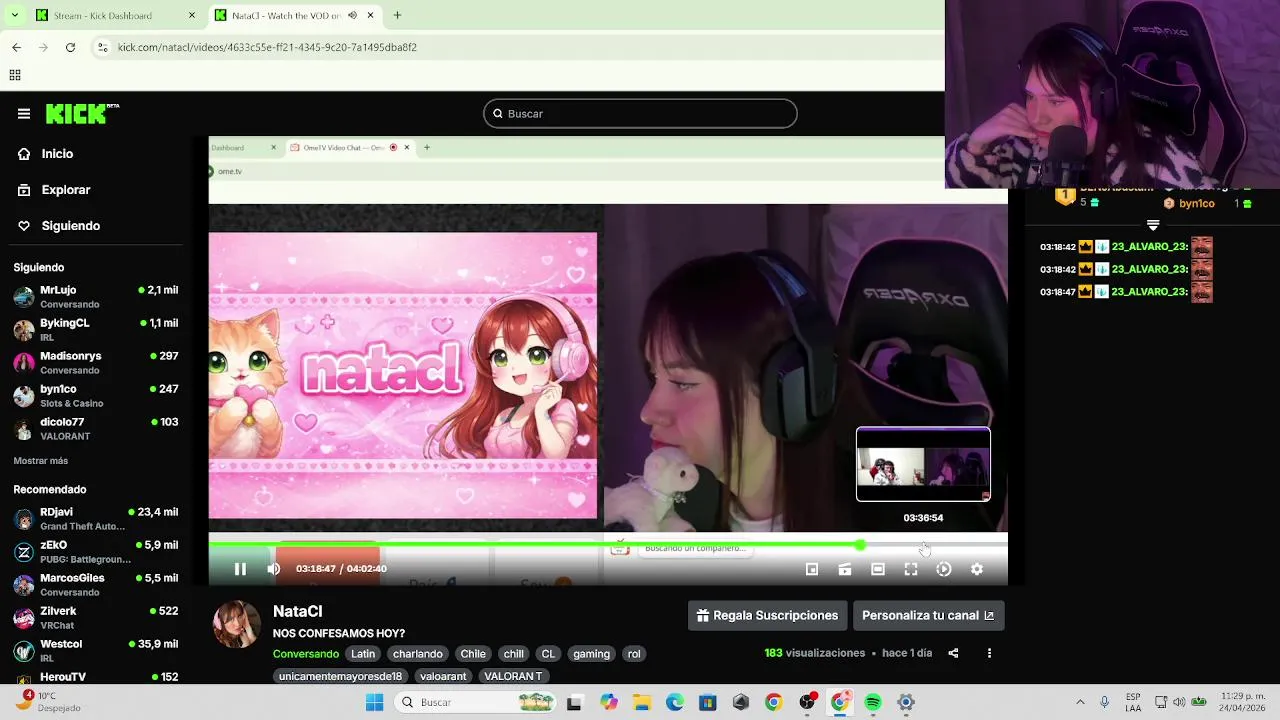Switch the video to fullscreen
The image size is (1280, 720).
(x=911, y=569)
